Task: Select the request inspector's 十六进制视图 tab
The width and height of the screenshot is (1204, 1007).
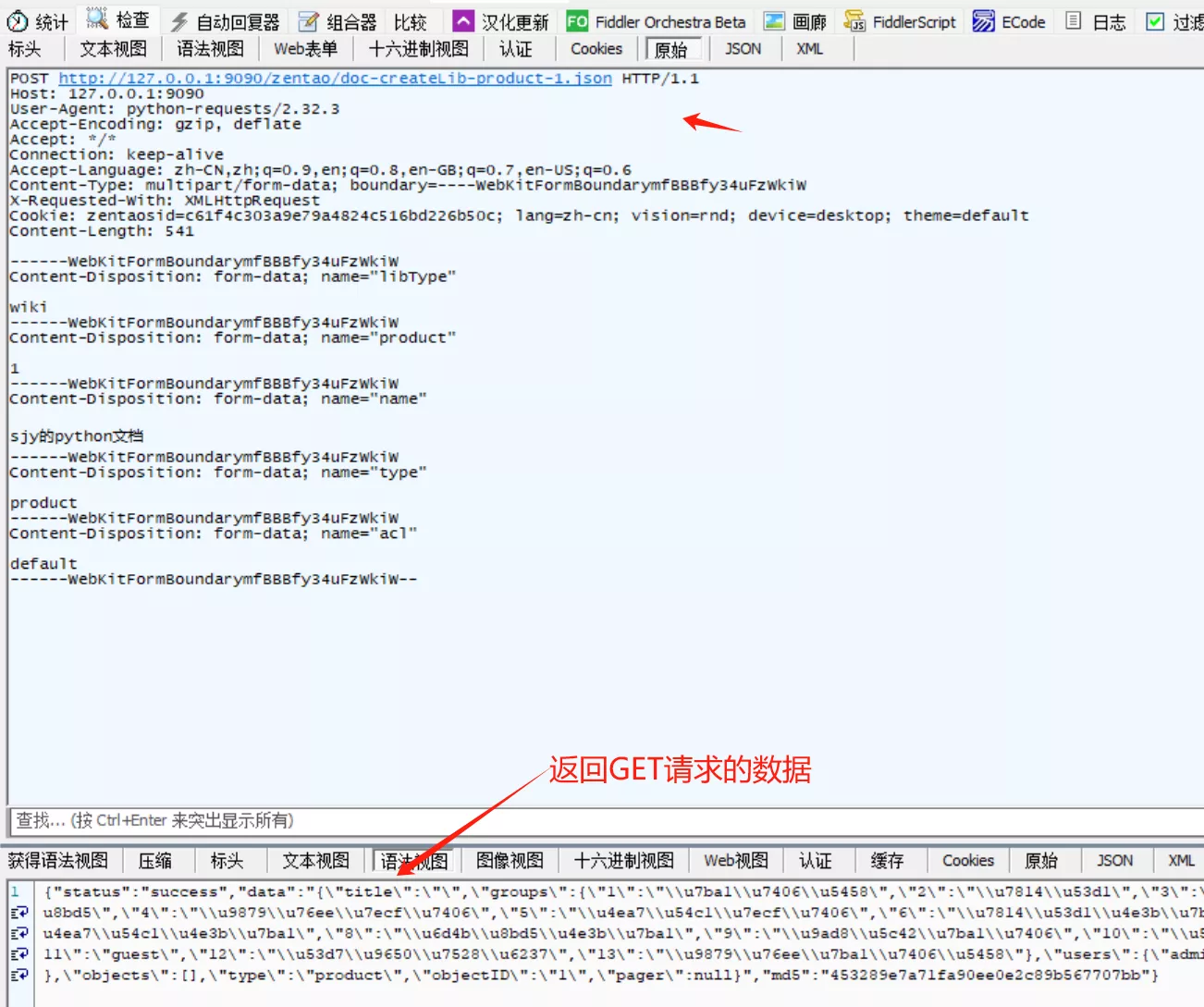Action: (419, 49)
